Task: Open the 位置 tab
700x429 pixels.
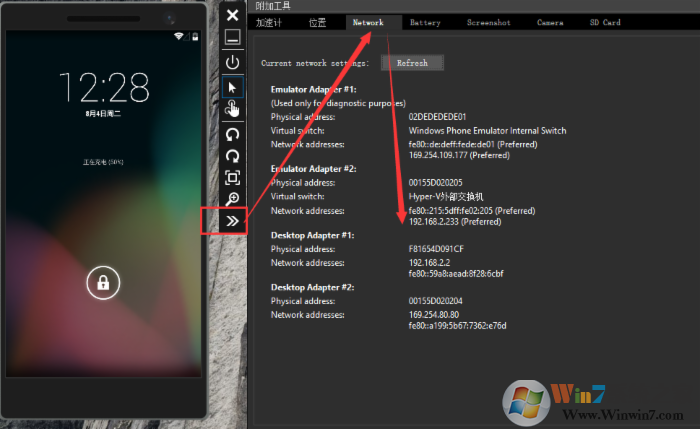Action: click(x=317, y=22)
